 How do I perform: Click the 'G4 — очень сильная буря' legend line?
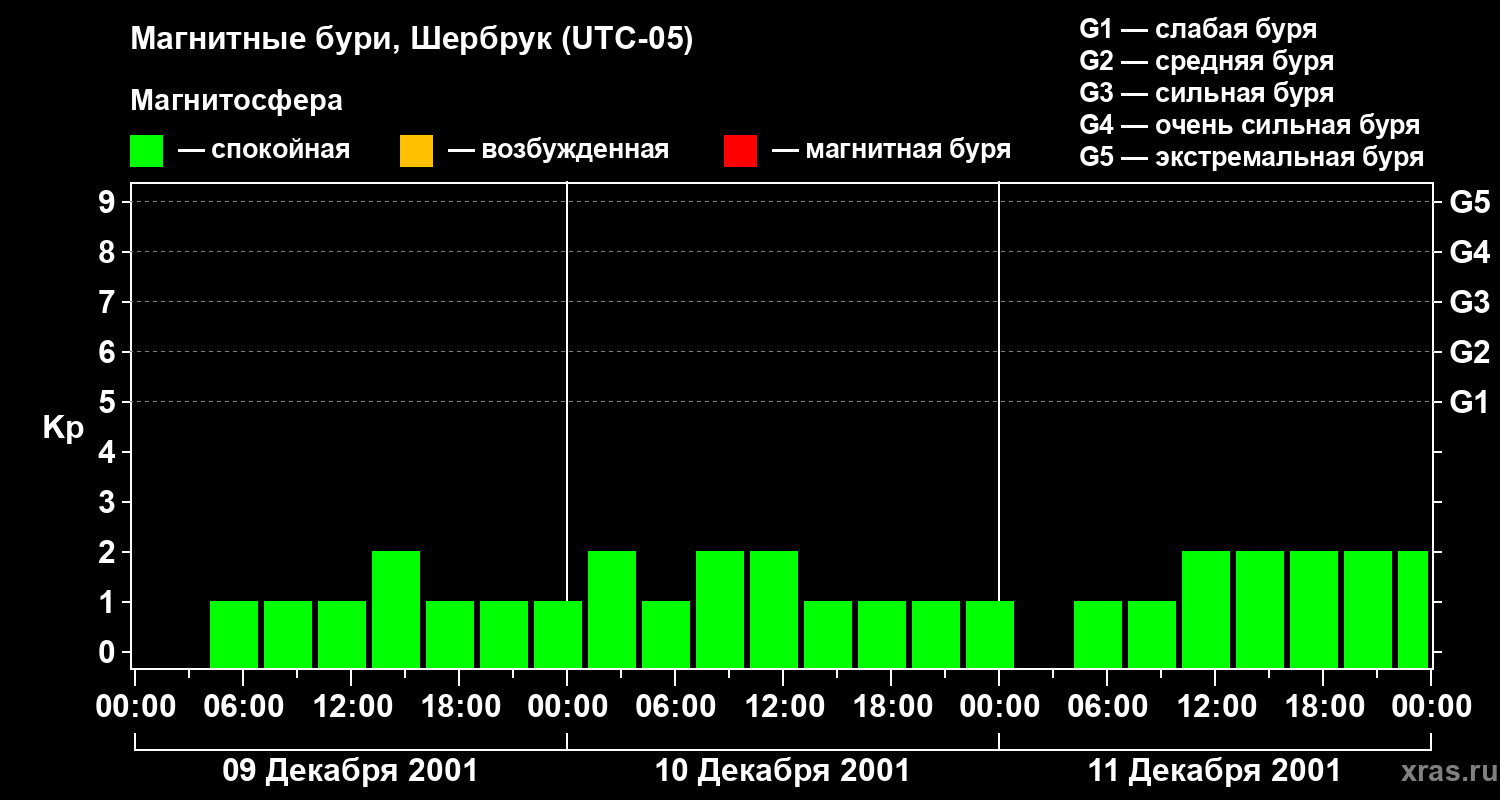[x=1250, y=125]
